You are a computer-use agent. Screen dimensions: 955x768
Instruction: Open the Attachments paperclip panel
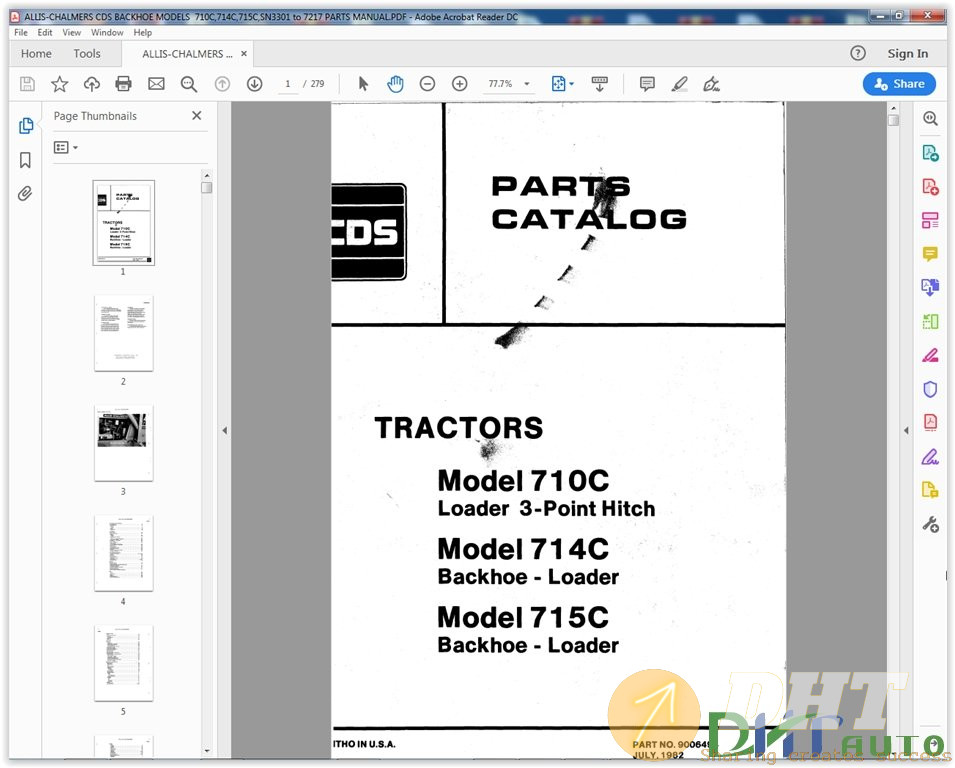[x=25, y=194]
